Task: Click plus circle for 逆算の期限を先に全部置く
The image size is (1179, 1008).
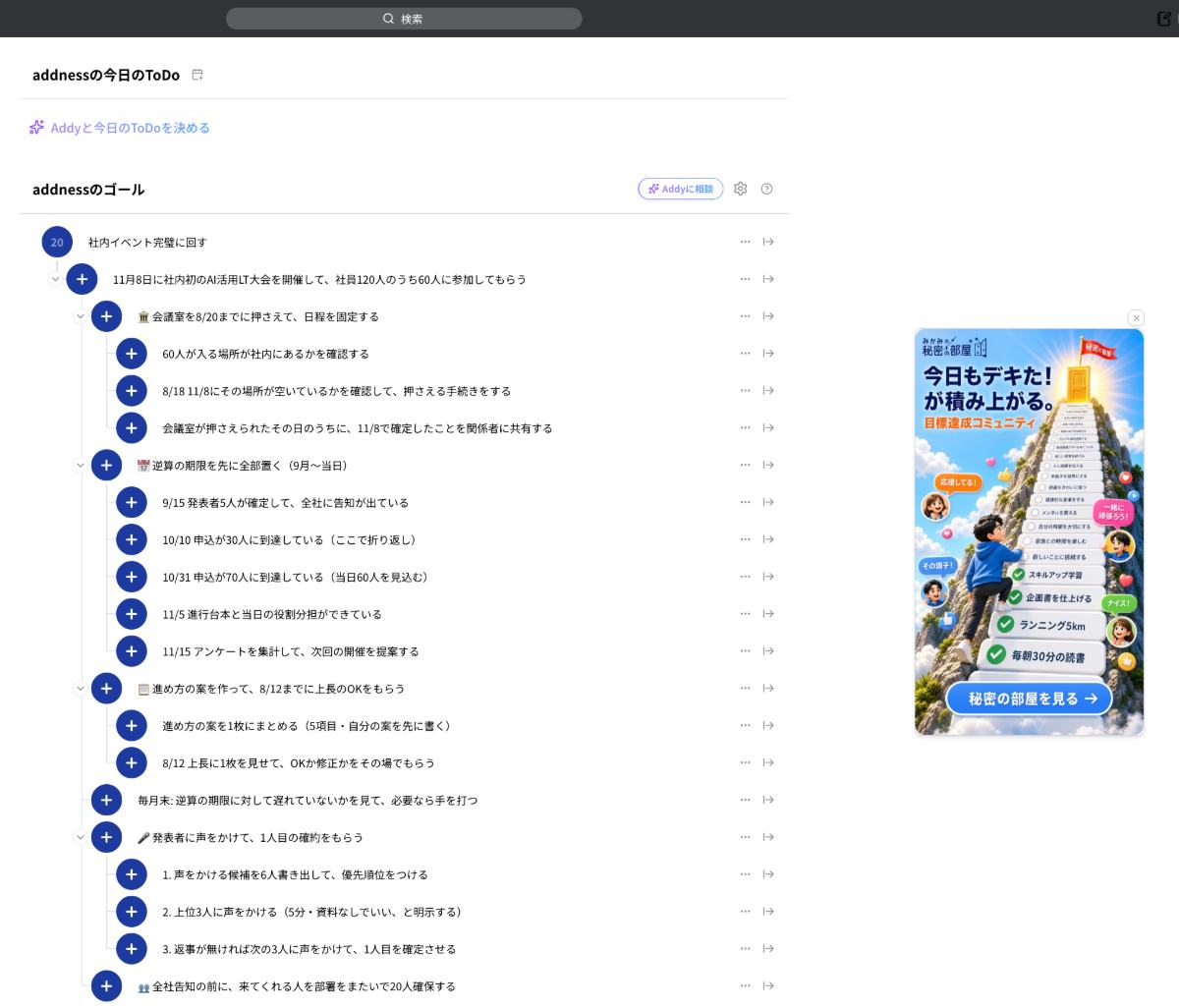Action: (106, 466)
